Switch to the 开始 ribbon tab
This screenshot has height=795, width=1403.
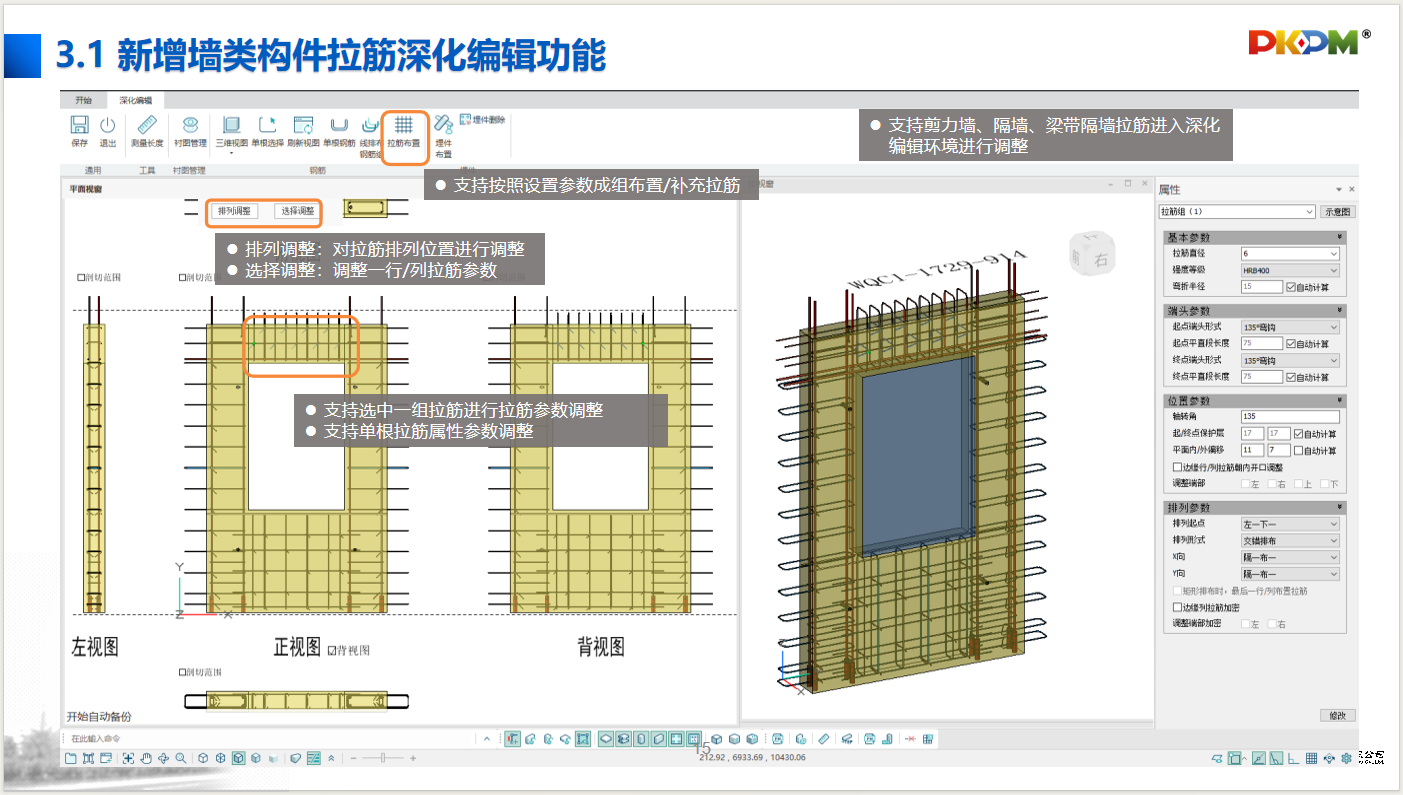pos(83,100)
